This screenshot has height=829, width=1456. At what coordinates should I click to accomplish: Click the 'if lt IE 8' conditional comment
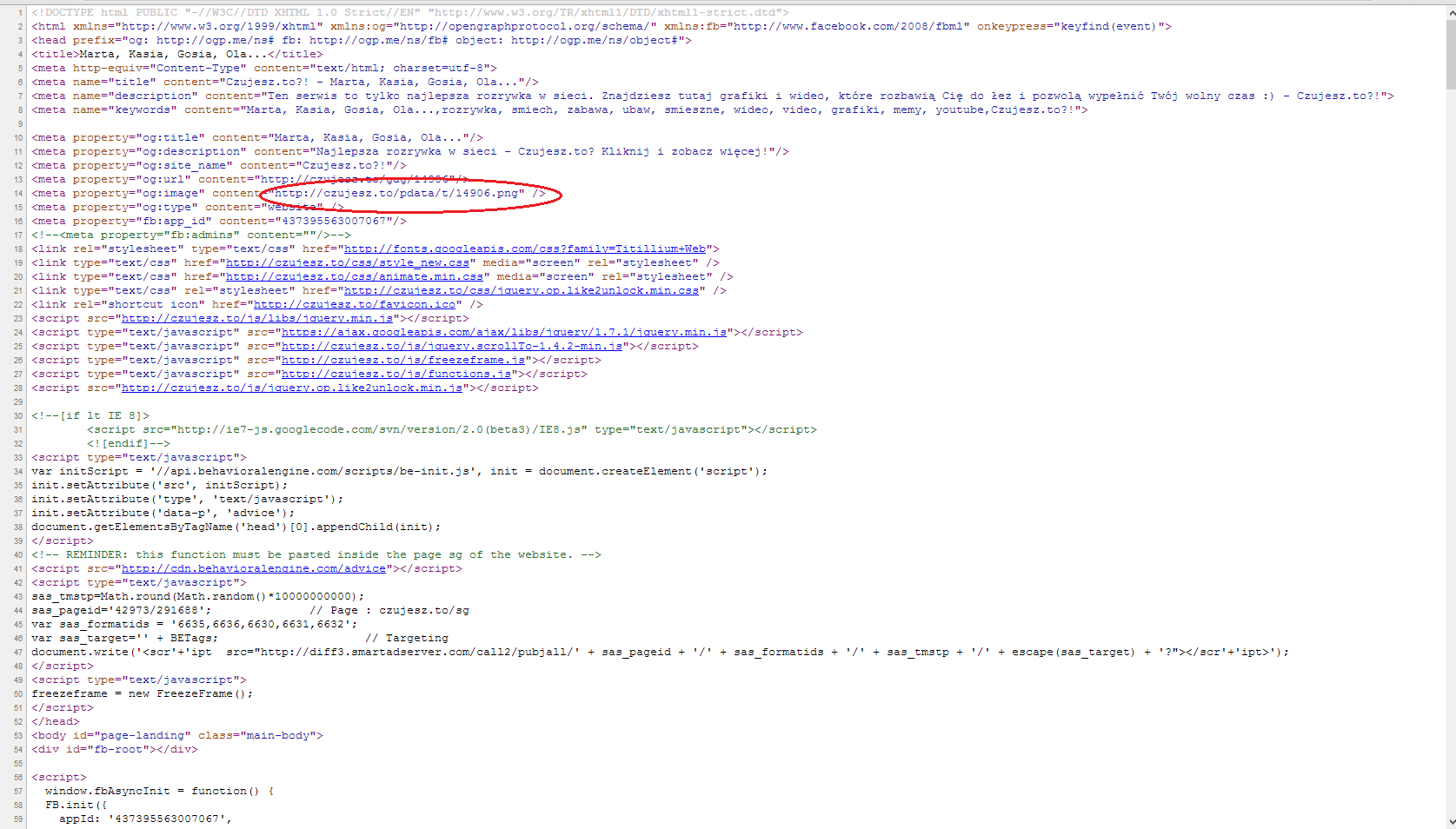pyautogui.click(x=90, y=415)
